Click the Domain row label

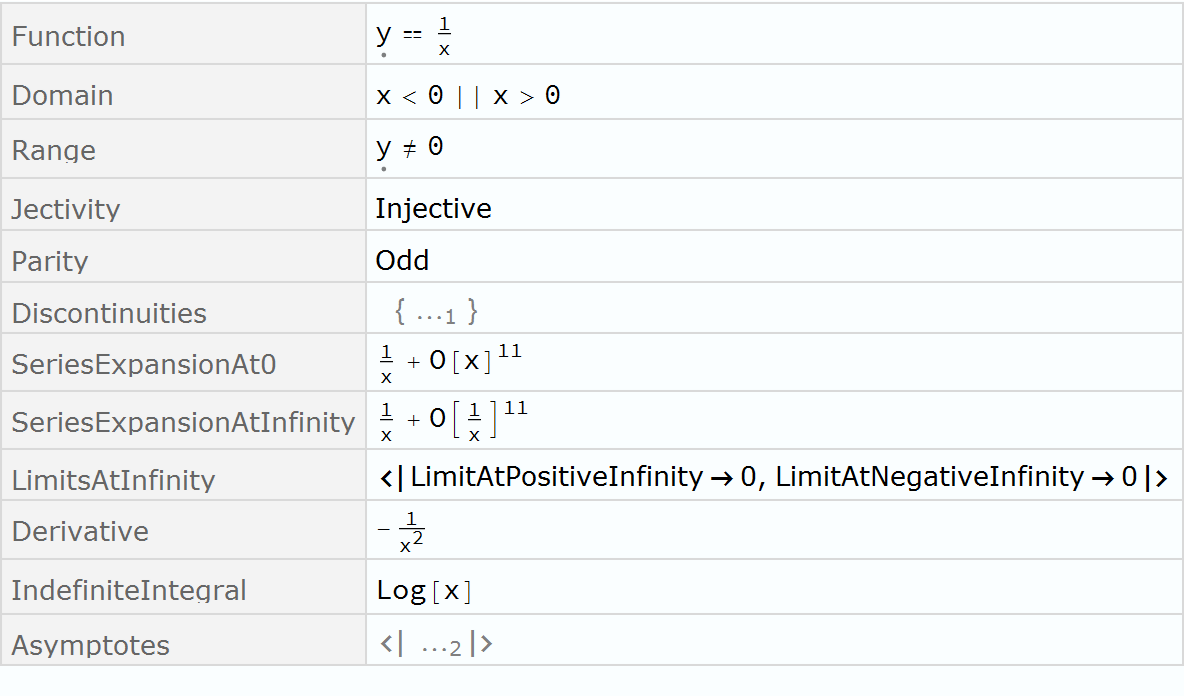click(x=62, y=95)
